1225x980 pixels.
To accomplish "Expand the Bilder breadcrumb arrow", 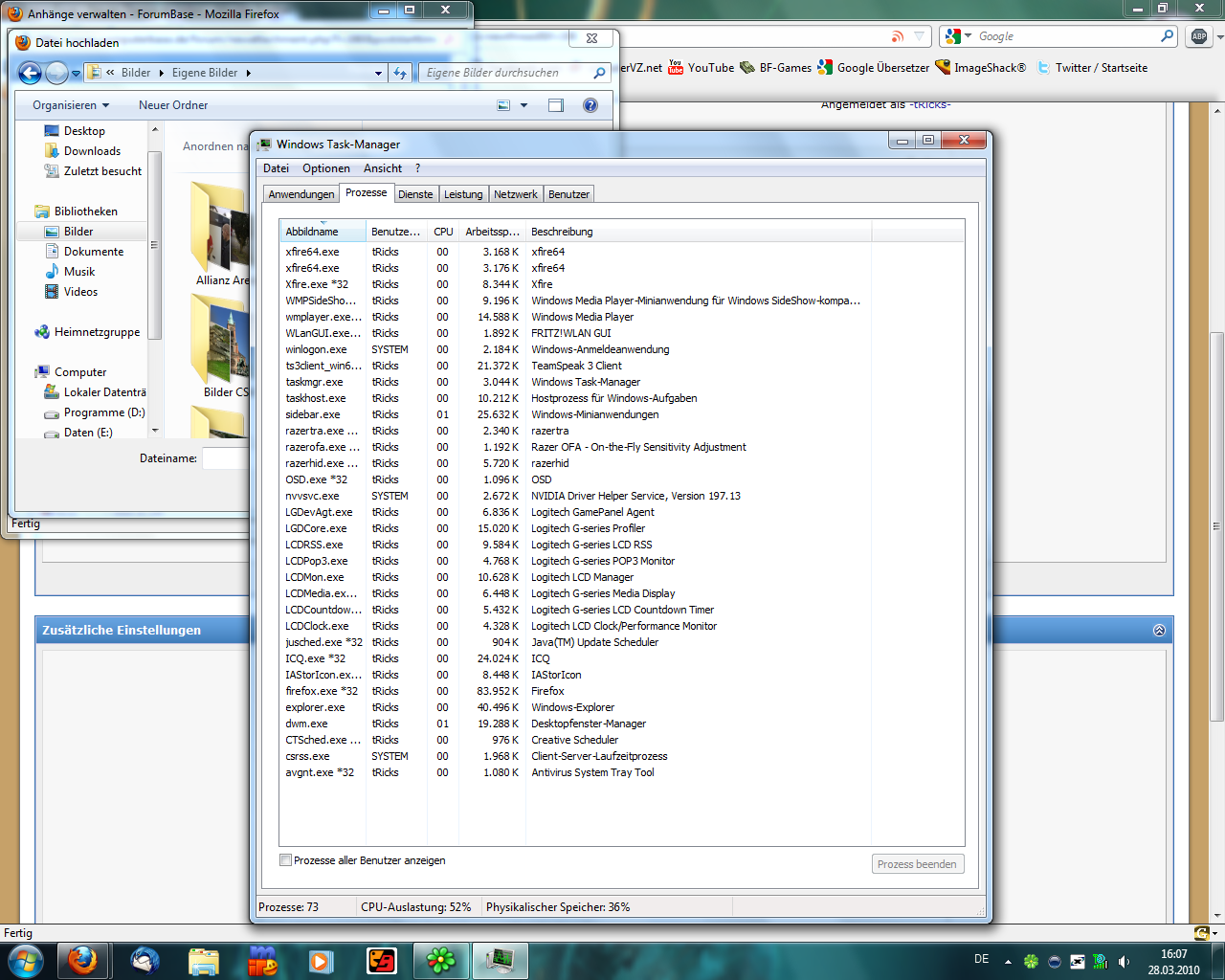I will point(161,73).
